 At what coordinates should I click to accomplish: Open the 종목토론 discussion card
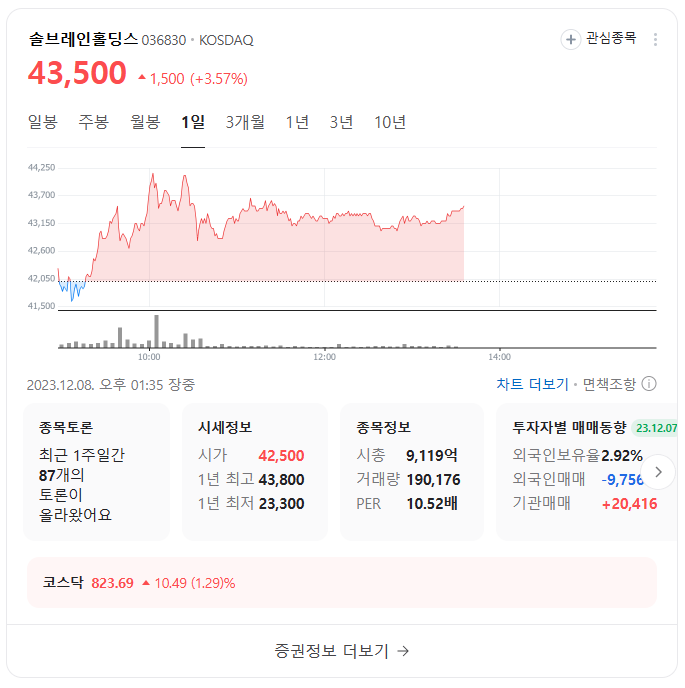[x=97, y=472]
